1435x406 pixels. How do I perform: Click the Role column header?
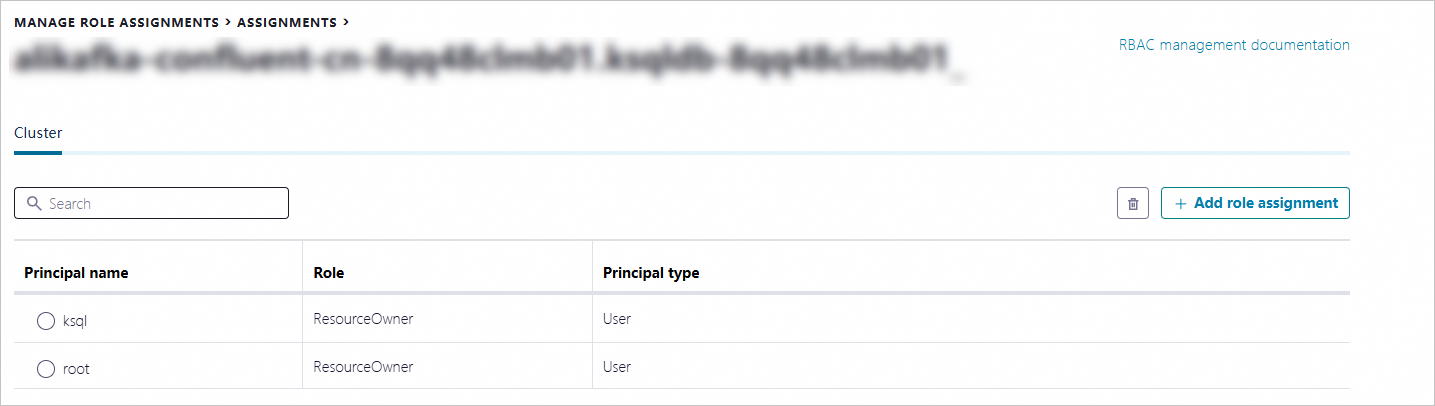[328, 273]
